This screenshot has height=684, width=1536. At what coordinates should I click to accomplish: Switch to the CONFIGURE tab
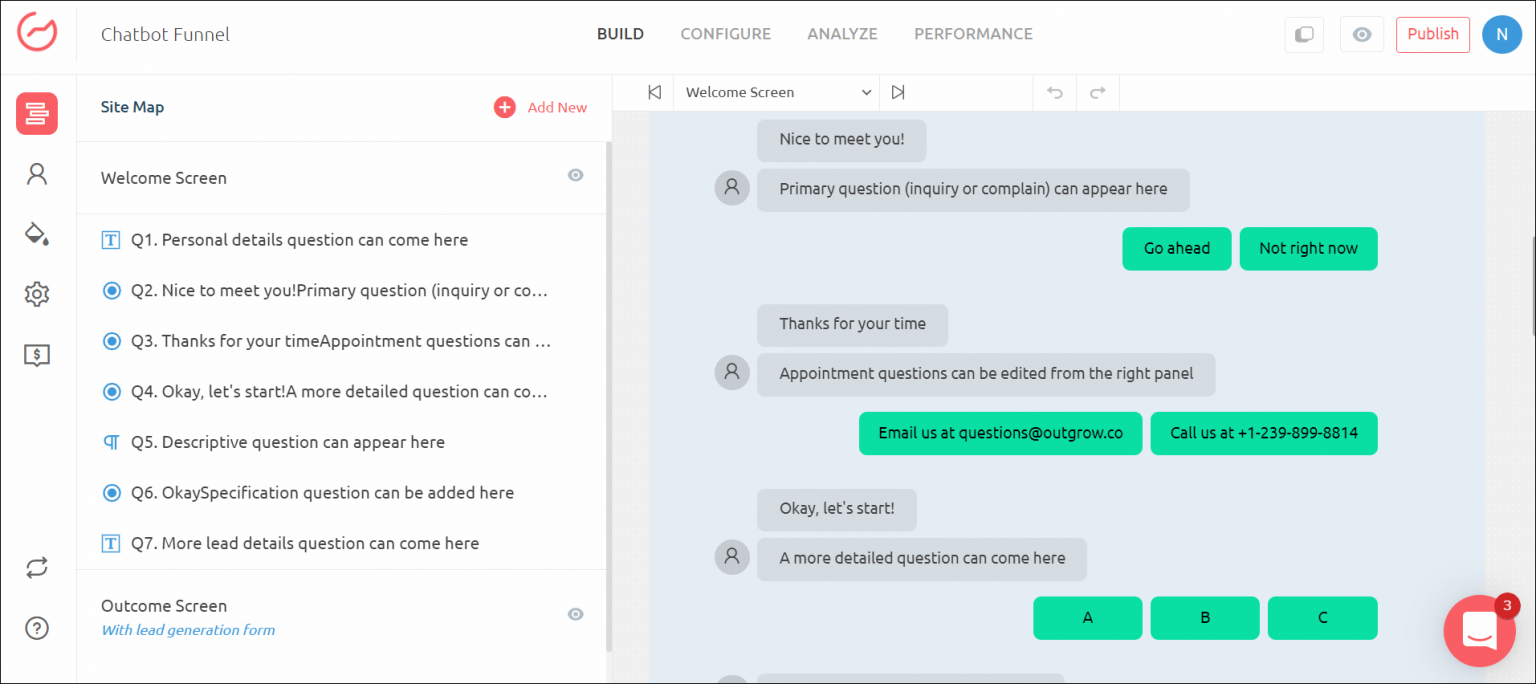pyautogui.click(x=725, y=34)
